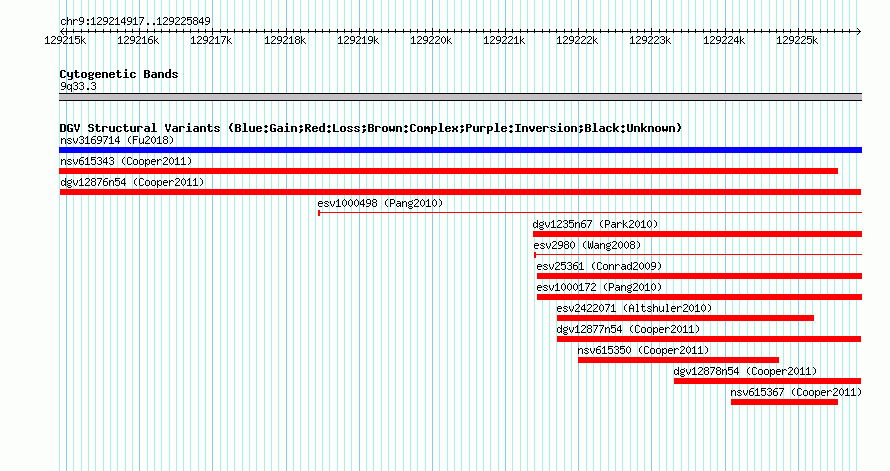Open the nsv3169714 (Fu2018) label

pos(117,140)
